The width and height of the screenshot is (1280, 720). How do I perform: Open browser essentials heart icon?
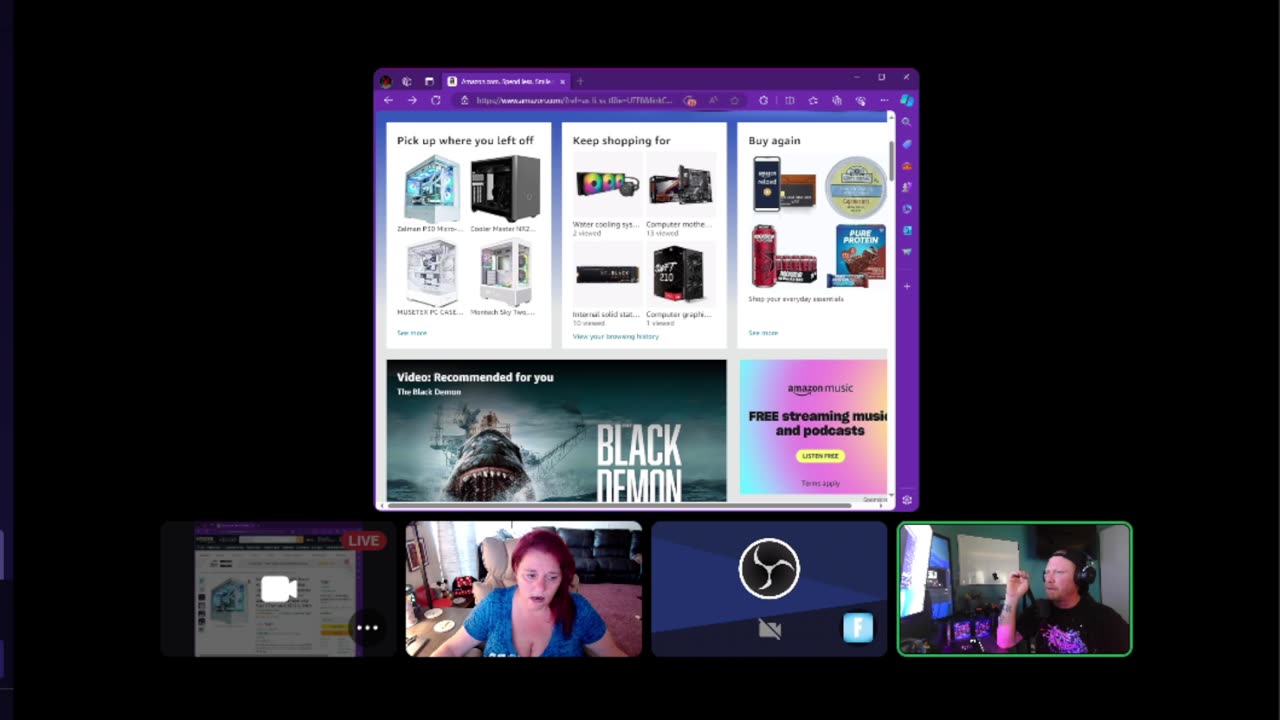860,100
